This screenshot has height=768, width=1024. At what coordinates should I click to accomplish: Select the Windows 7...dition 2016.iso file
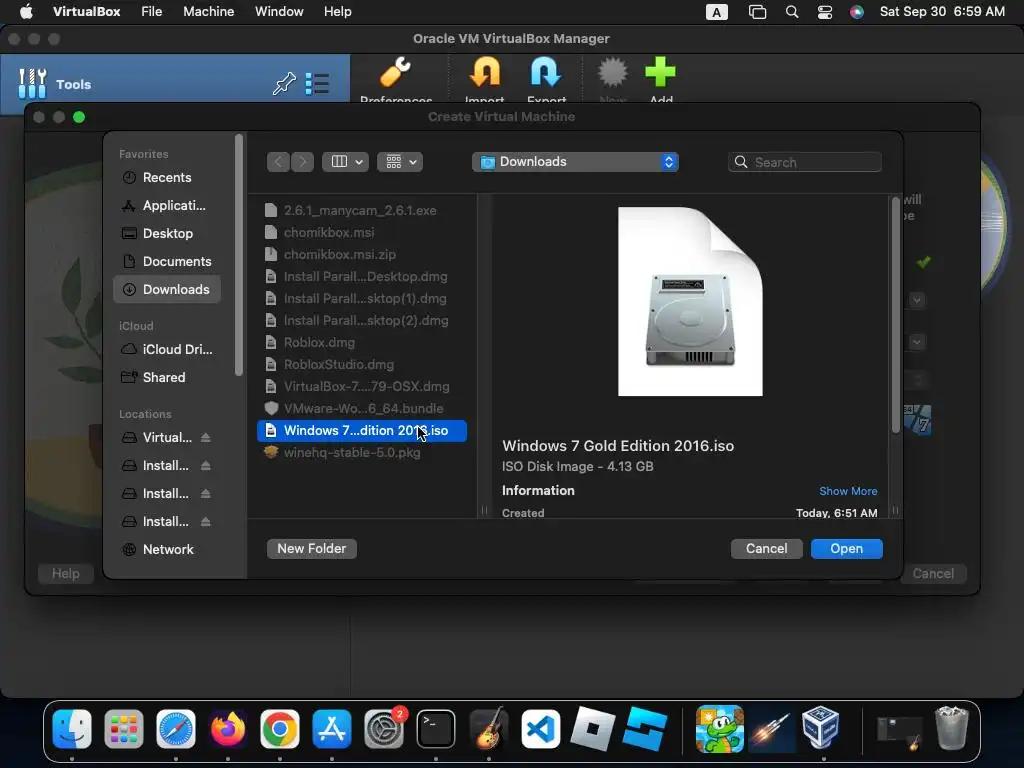click(362, 430)
